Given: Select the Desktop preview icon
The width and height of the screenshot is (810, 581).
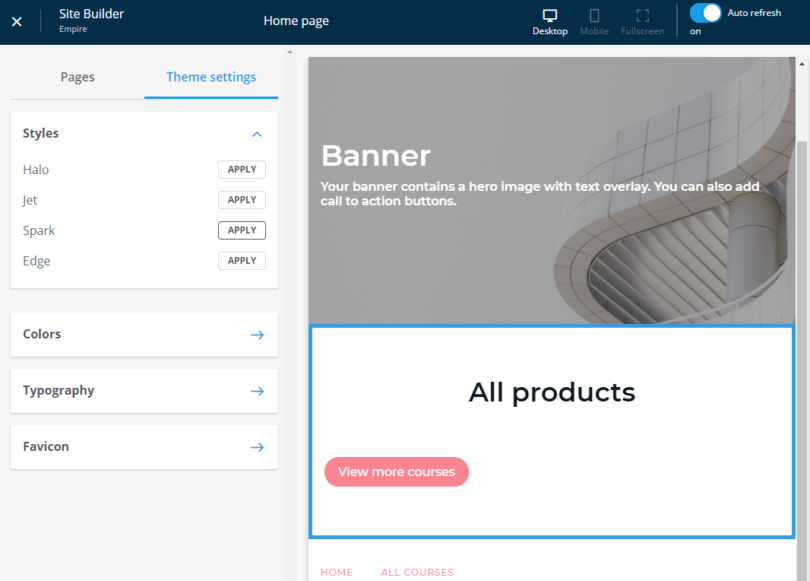Looking at the screenshot, I should 549,20.
